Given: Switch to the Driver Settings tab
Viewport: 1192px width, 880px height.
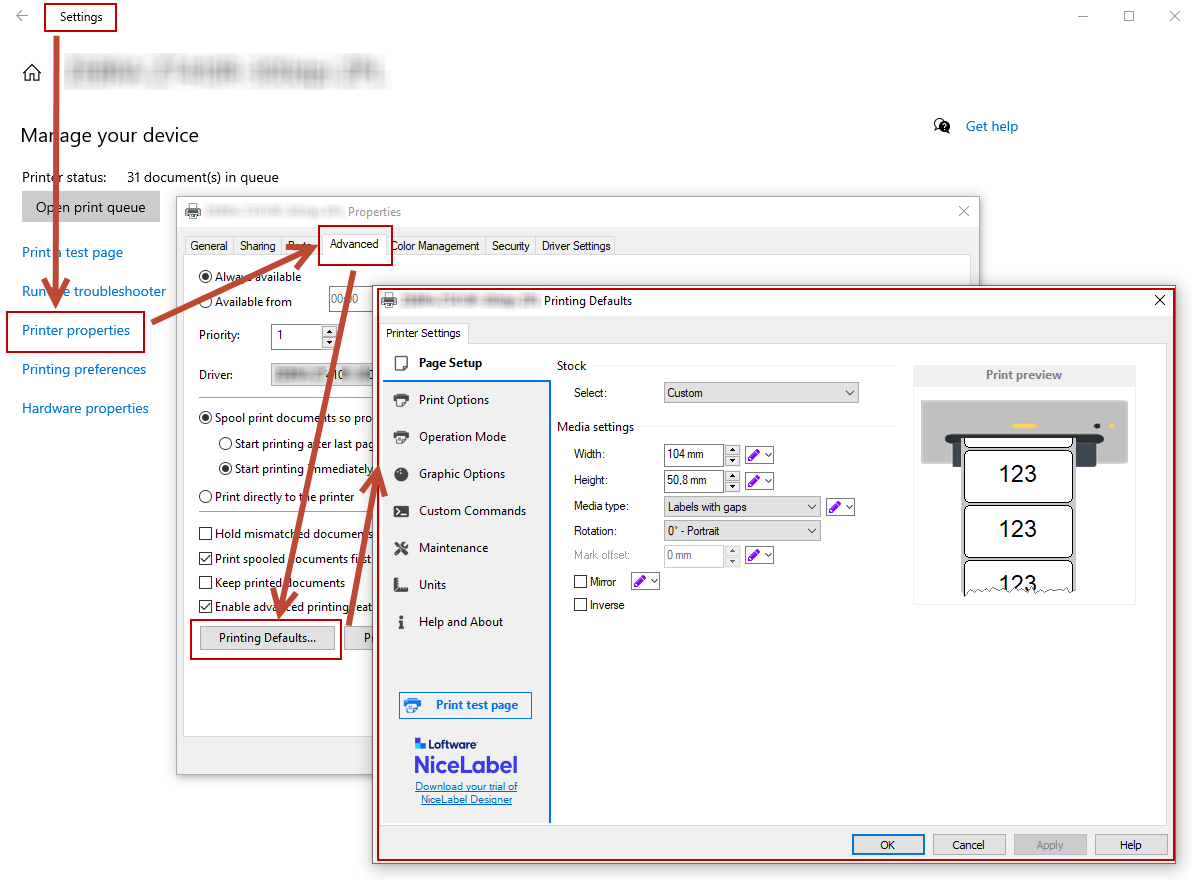Looking at the screenshot, I should click(x=575, y=245).
